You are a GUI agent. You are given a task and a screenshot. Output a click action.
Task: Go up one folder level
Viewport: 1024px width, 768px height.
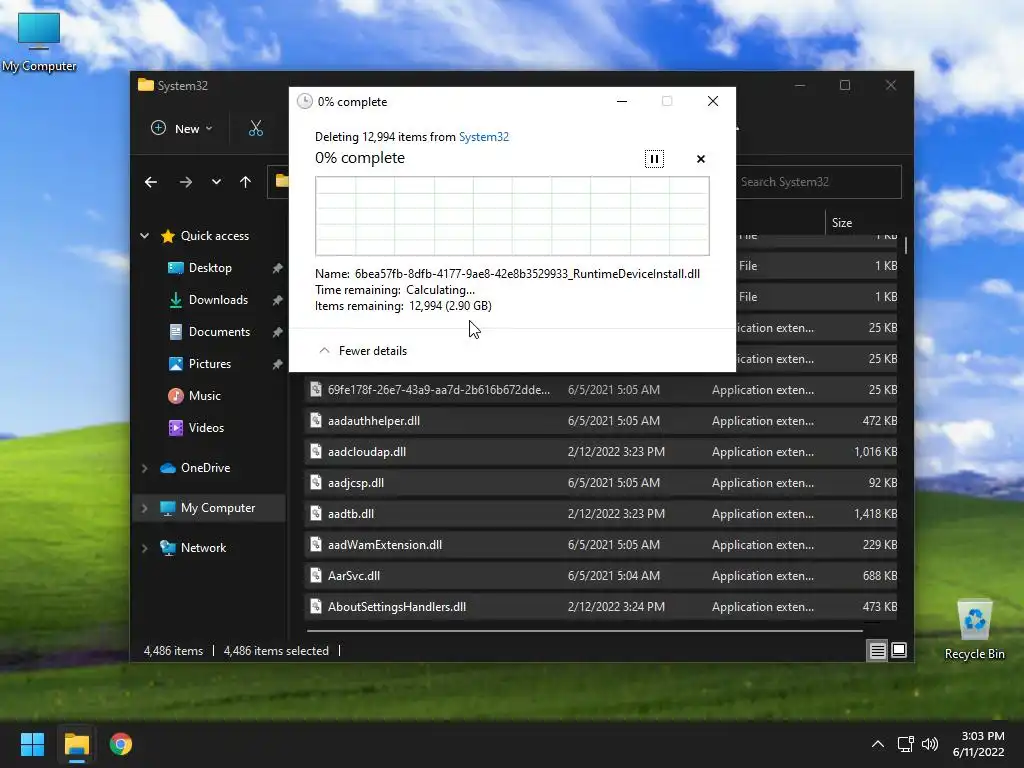tap(246, 182)
